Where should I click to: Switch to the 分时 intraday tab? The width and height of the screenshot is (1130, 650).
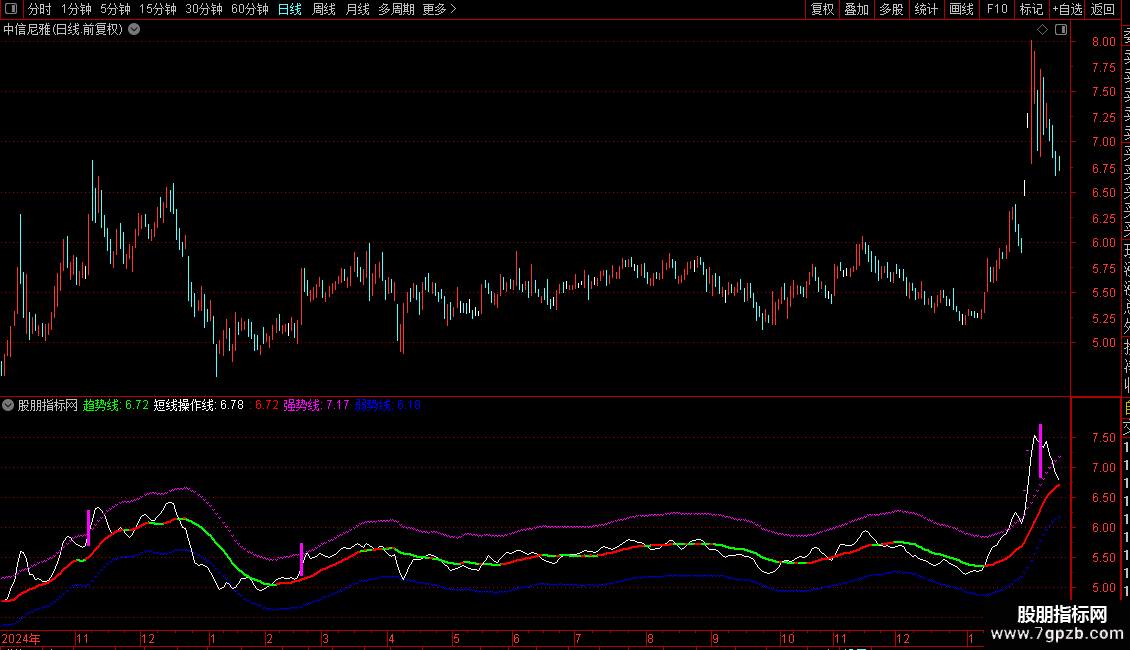[39, 9]
